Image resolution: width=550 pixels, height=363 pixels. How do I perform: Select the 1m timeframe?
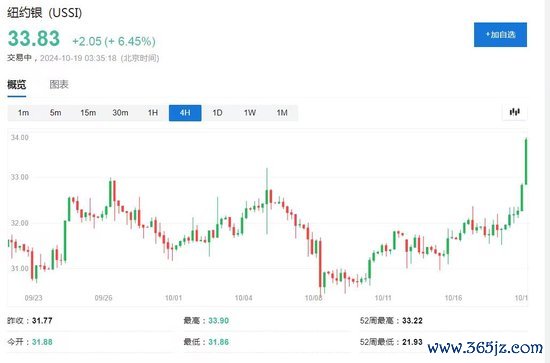pyautogui.click(x=24, y=113)
